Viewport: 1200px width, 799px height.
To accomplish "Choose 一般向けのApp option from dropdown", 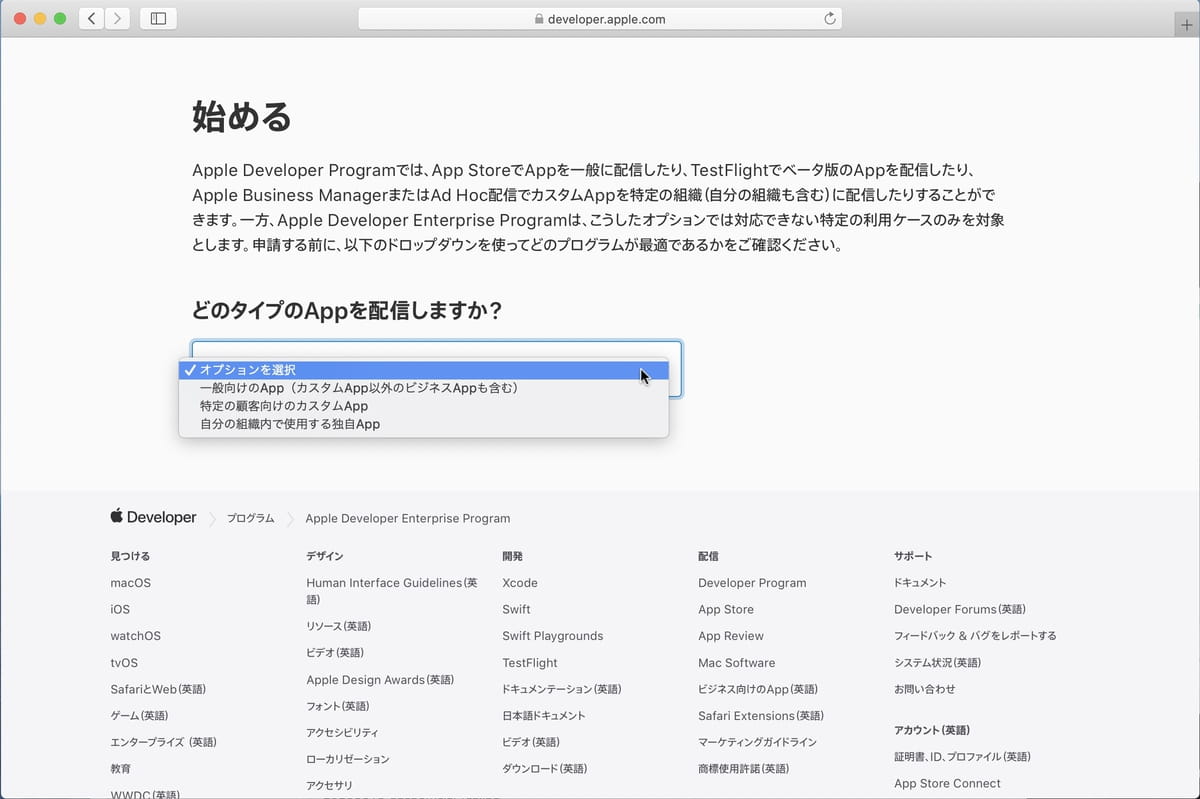I will 424,388.
